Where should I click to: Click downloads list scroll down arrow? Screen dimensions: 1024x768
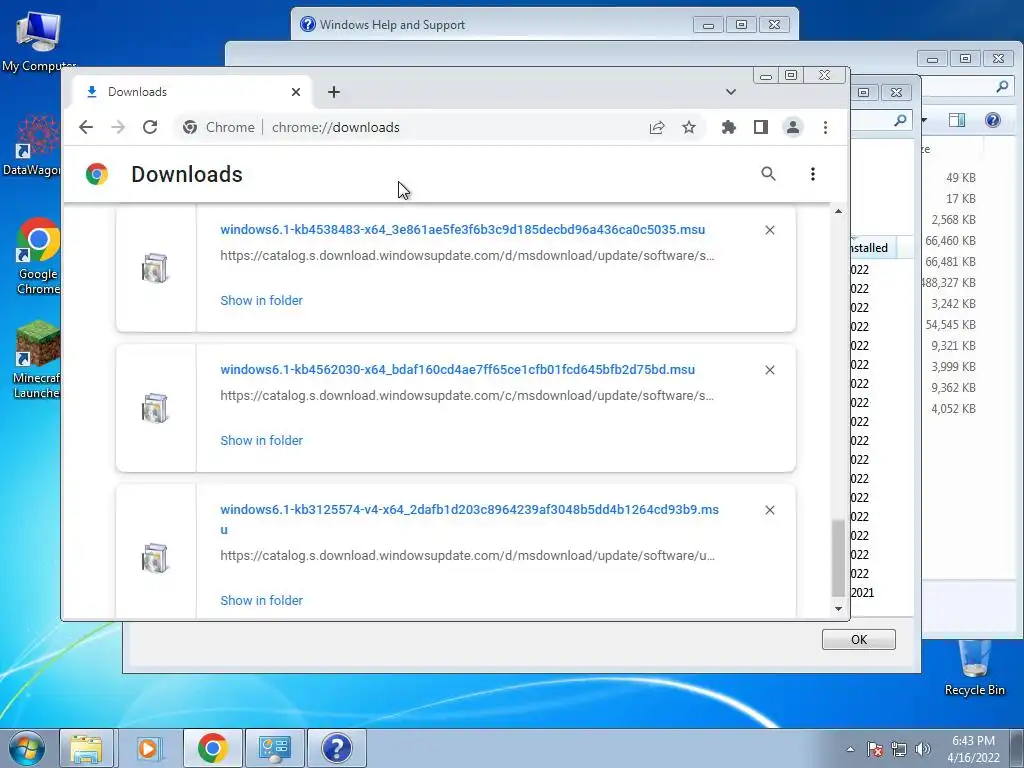[839, 609]
